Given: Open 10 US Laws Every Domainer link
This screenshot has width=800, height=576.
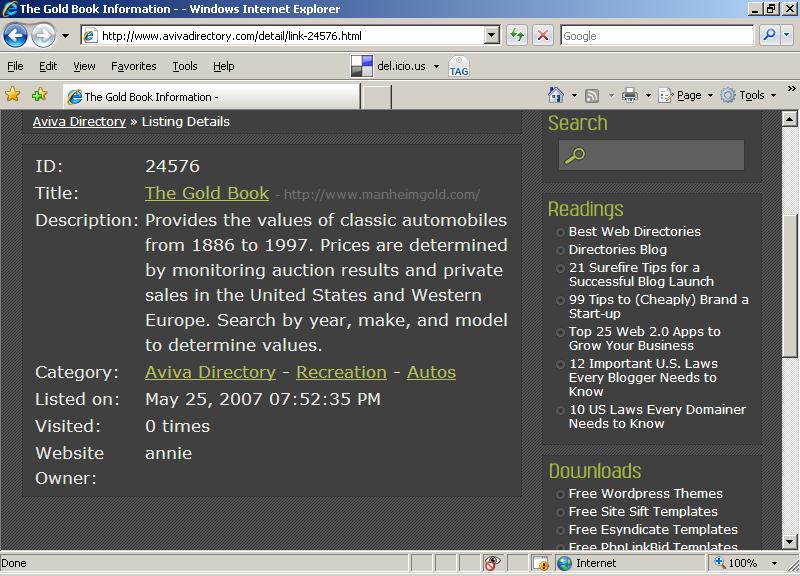Looking at the screenshot, I should pyautogui.click(x=657, y=416).
